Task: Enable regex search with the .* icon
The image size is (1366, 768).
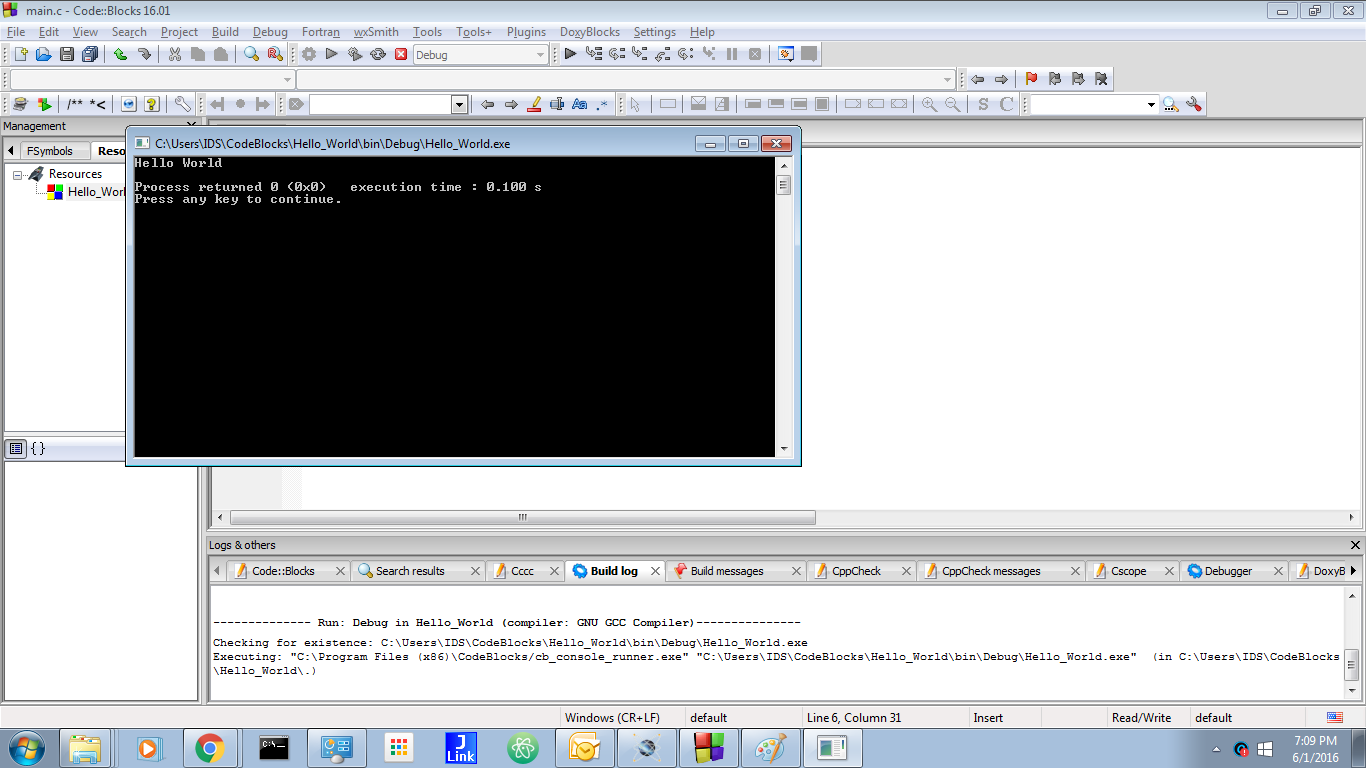Action: (x=601, y=103)
